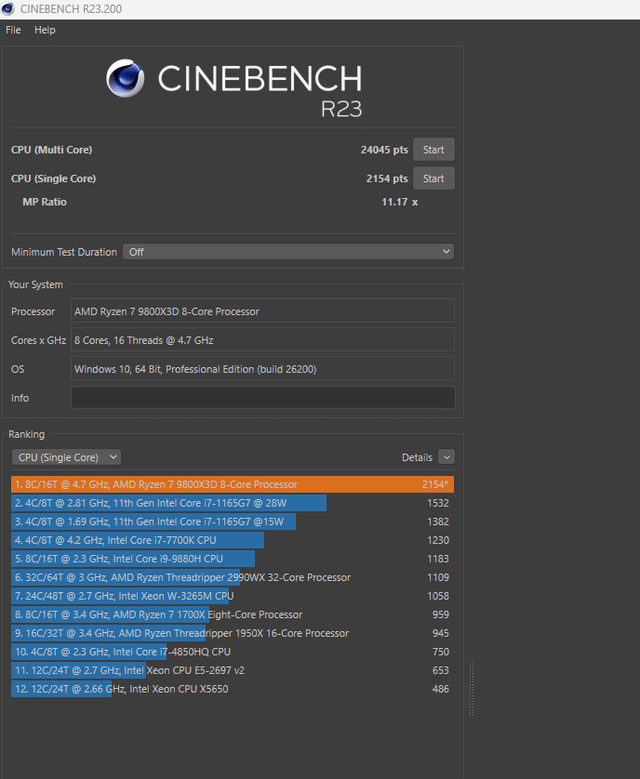Select the Ryzen 7 9800X3D ranking entry
This screenshot has height=779, width=640.
tap(232, 484)
